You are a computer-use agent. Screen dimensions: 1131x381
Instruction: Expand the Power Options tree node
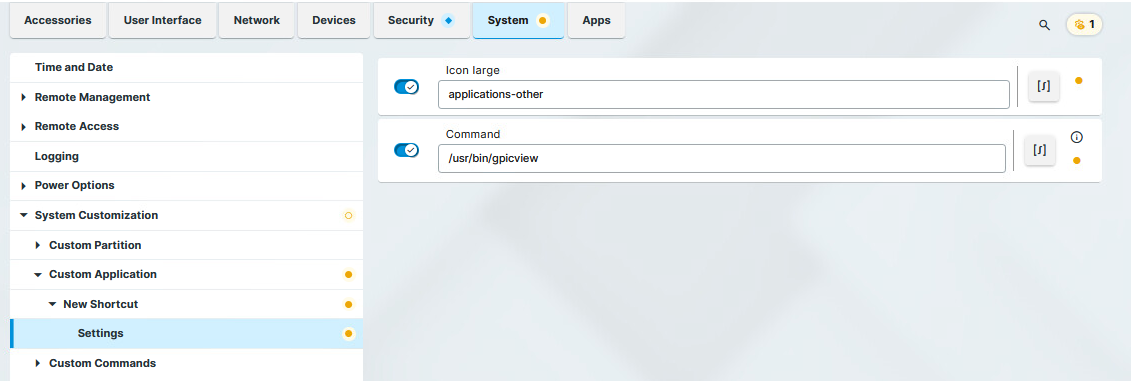(24, 185)
